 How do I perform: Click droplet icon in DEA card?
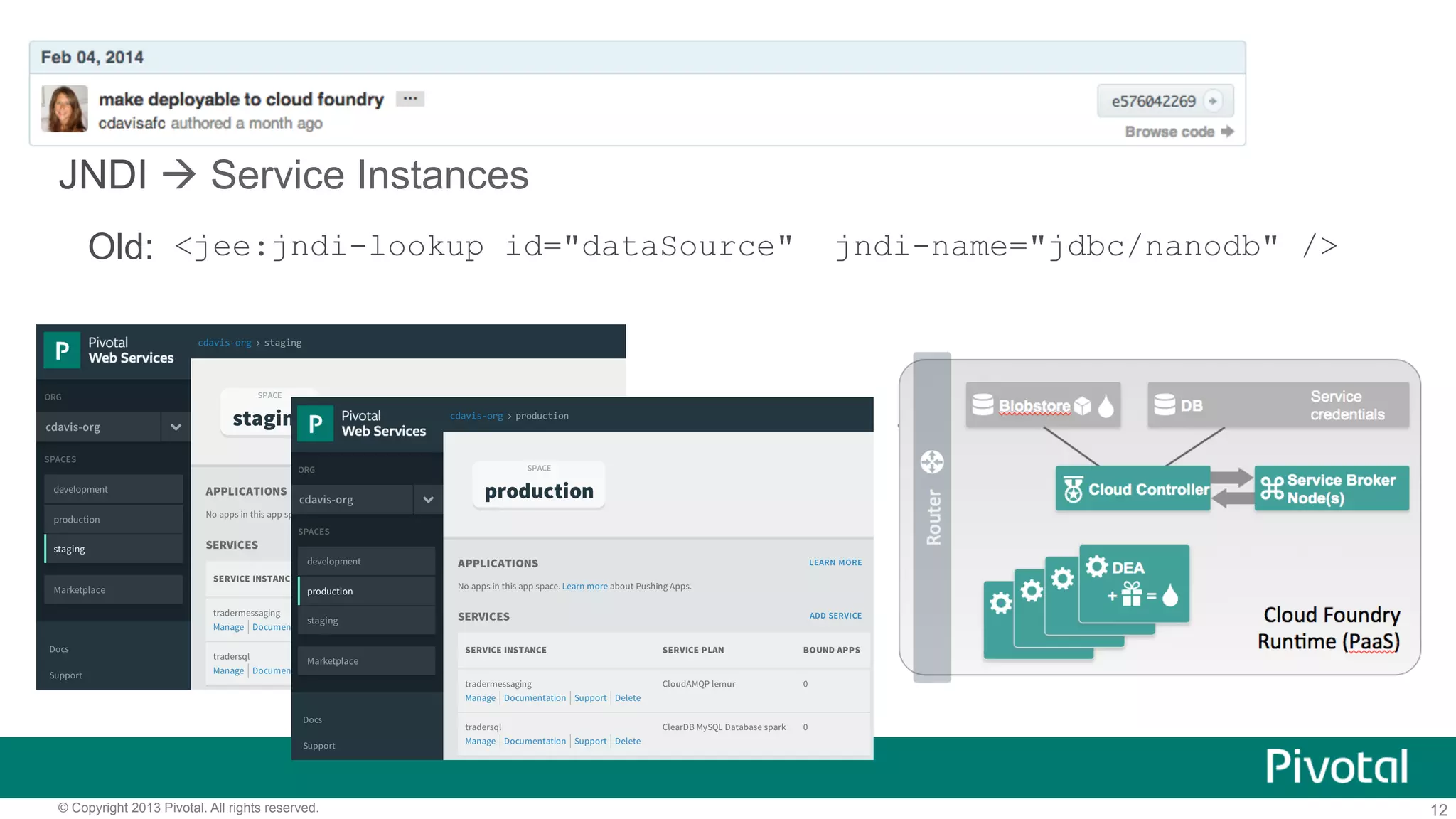1169,595
